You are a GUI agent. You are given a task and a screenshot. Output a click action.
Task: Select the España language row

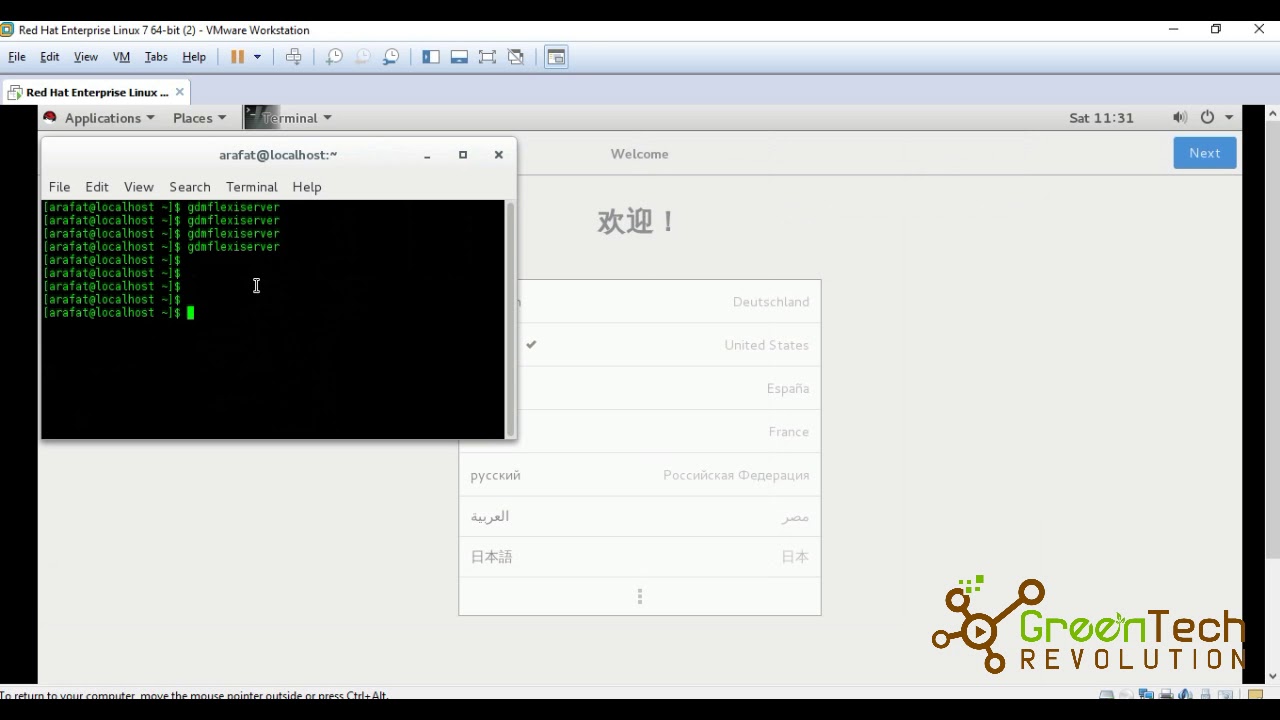click(x=668, y=388)
